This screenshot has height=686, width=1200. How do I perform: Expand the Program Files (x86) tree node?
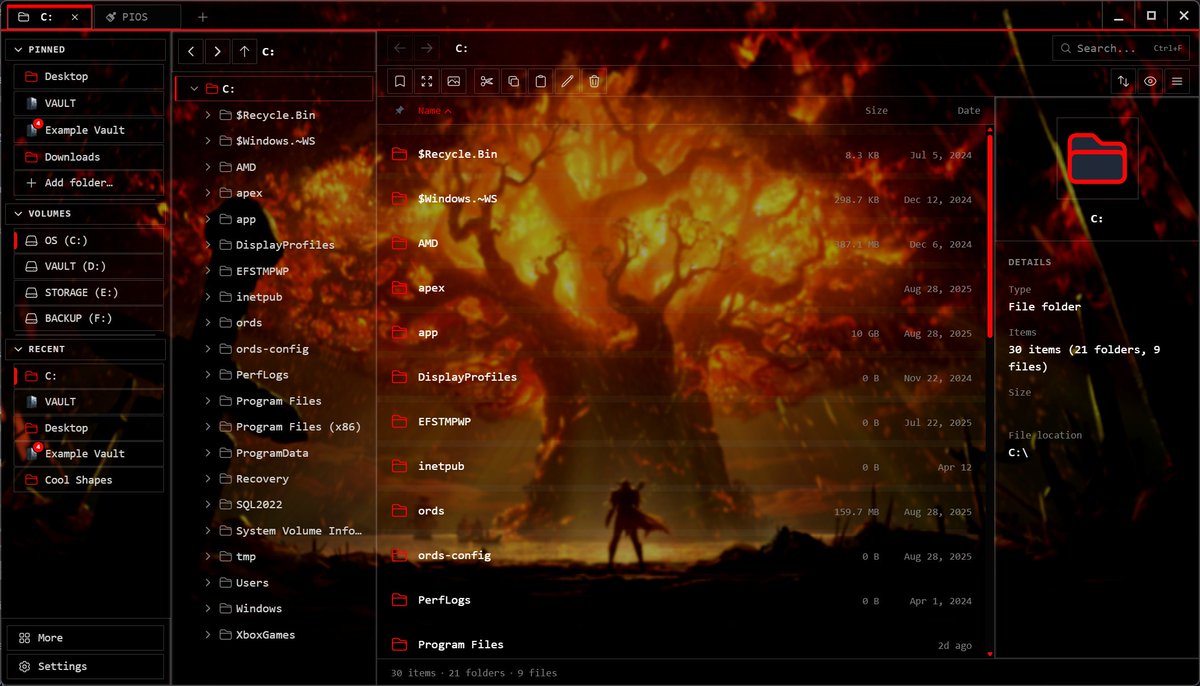(x=208, y=427)
